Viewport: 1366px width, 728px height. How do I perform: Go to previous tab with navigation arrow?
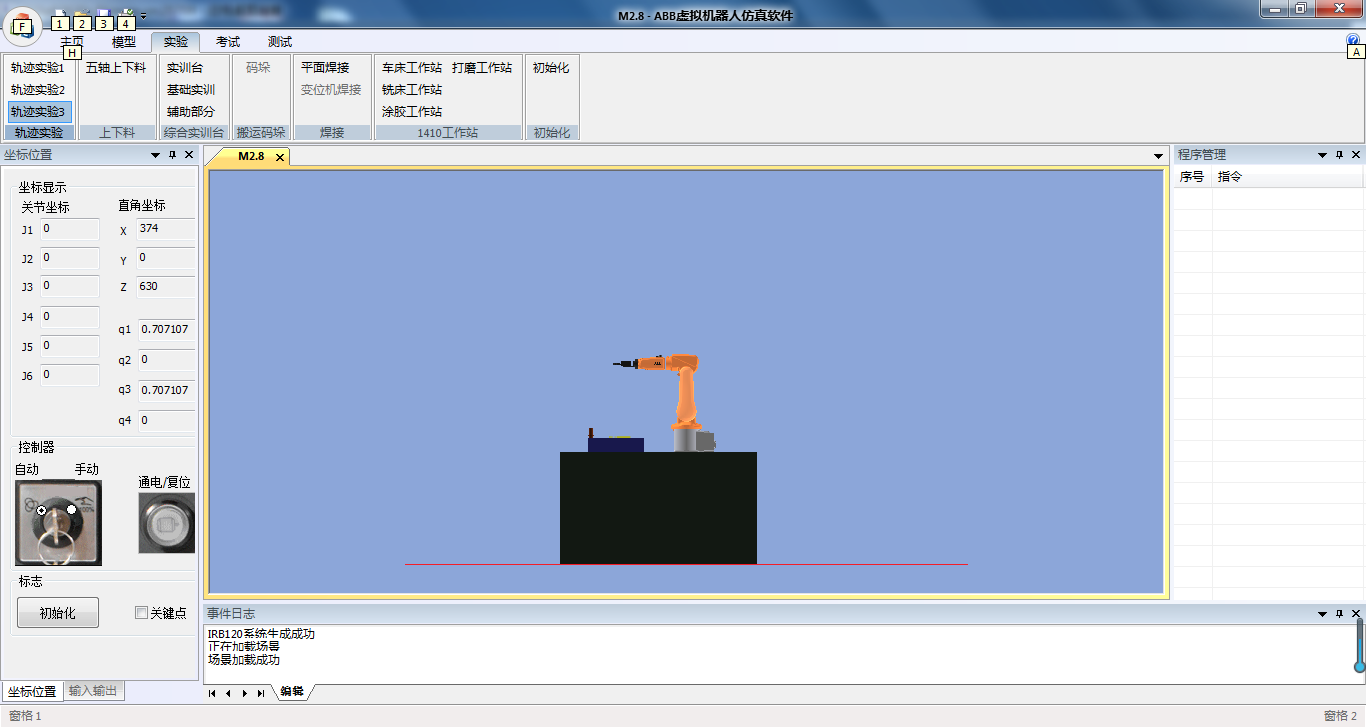pyautogui.click(x=228, y=692)
